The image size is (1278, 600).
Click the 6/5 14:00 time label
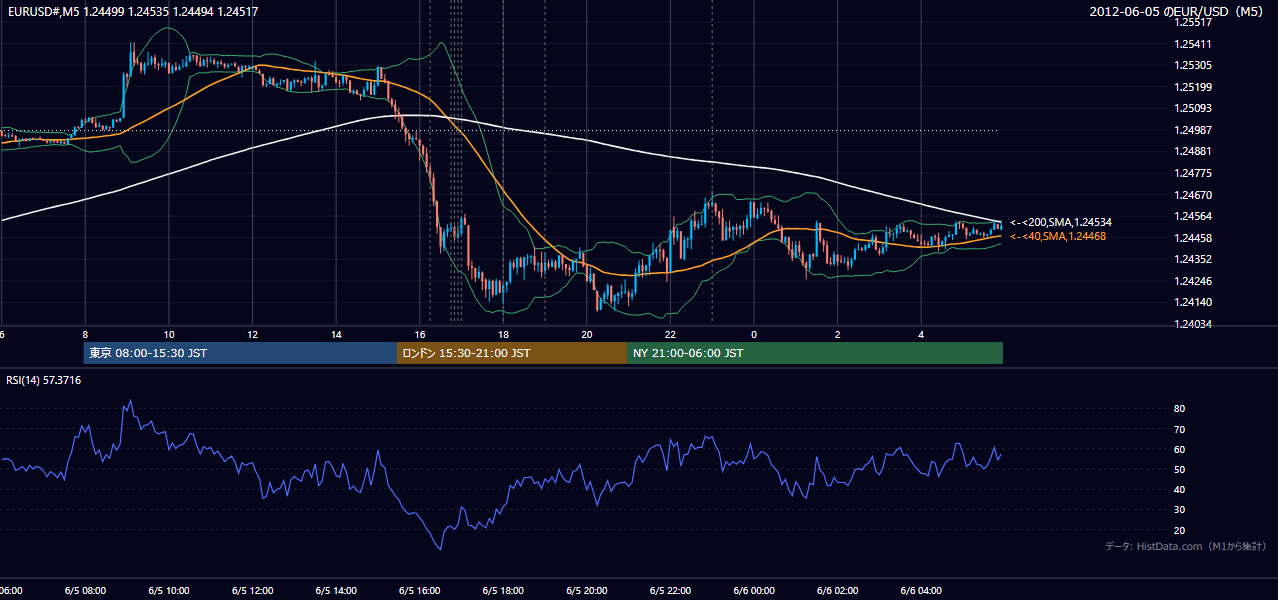click(336, 591)
